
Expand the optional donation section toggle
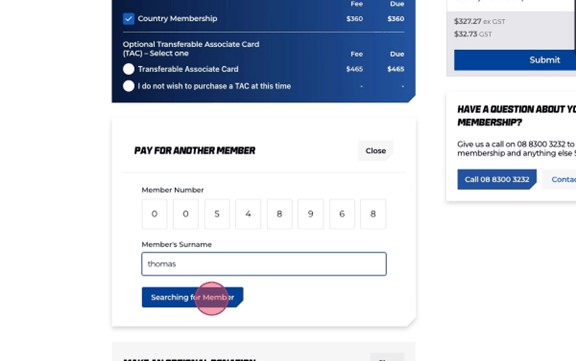[x=387, y=357]
